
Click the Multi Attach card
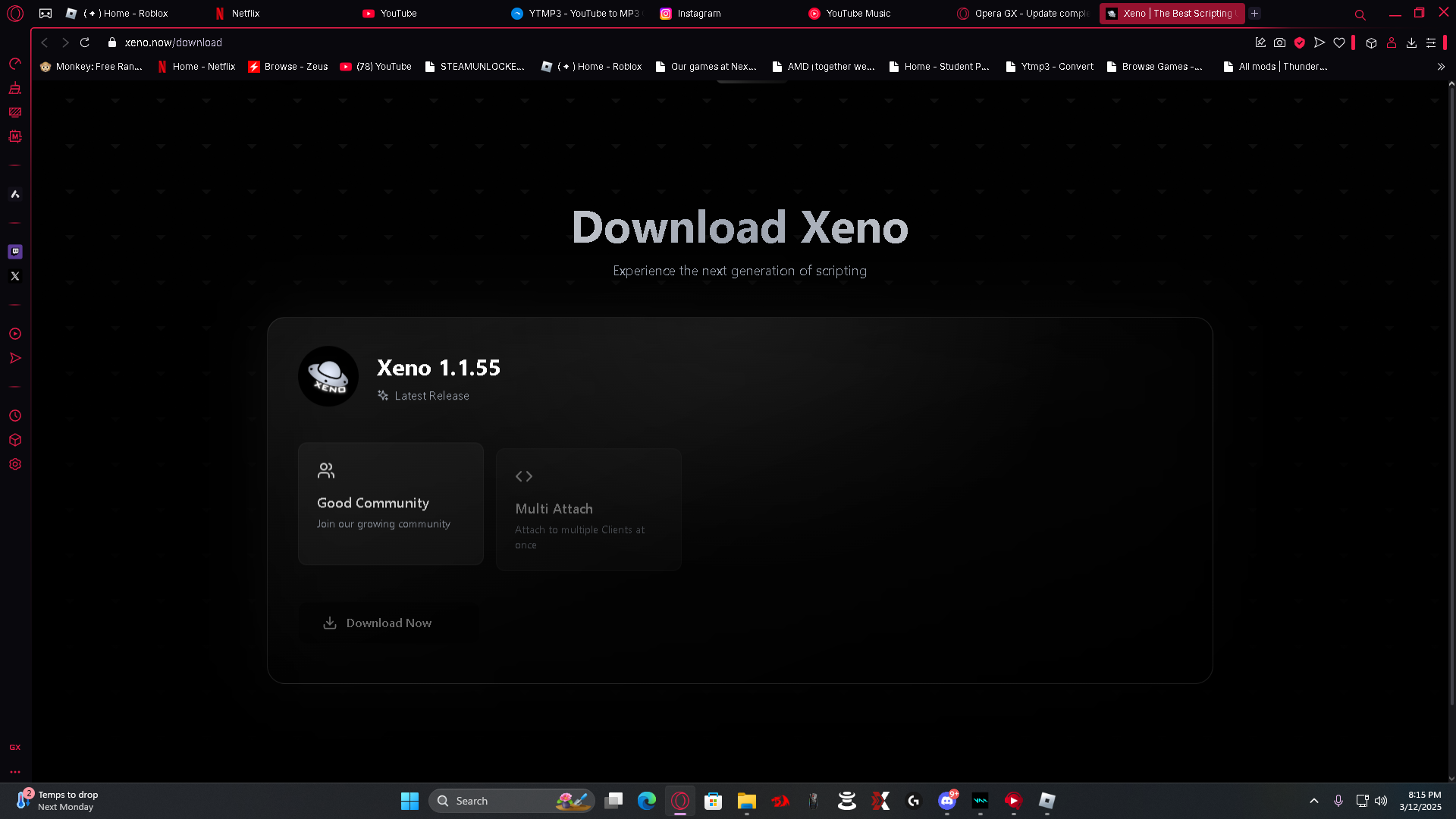588,510
